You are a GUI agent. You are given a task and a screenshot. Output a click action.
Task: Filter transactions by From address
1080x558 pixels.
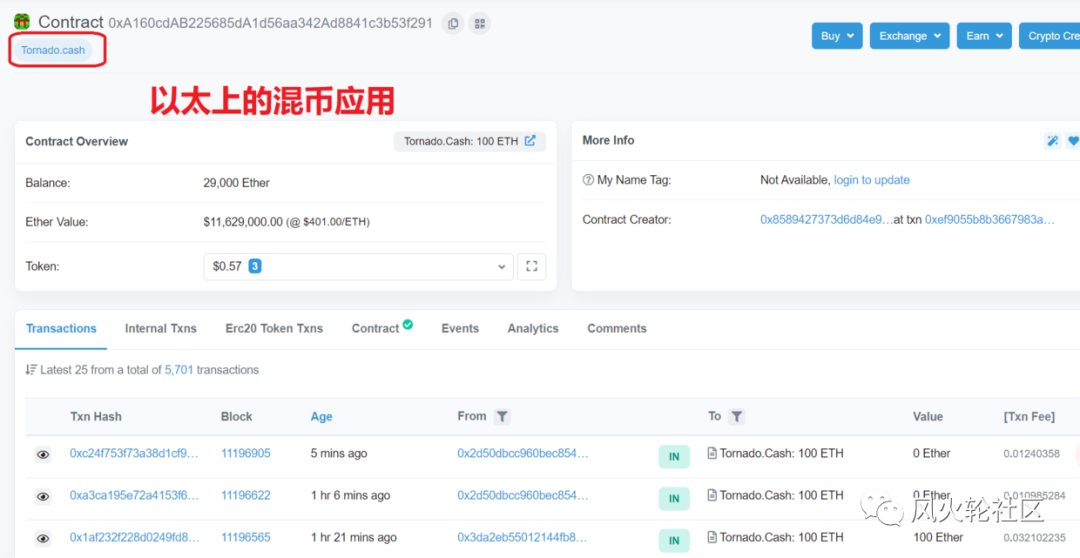[502, 416]
